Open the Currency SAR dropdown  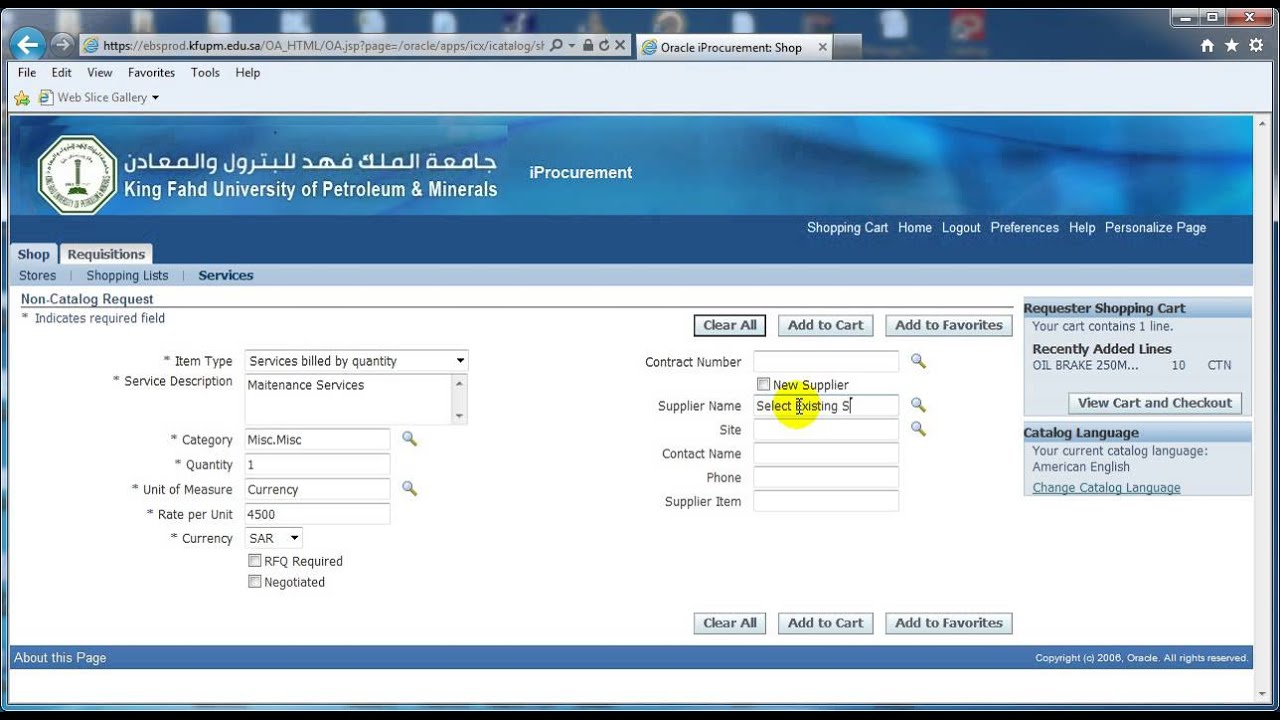tap(273, 538)
